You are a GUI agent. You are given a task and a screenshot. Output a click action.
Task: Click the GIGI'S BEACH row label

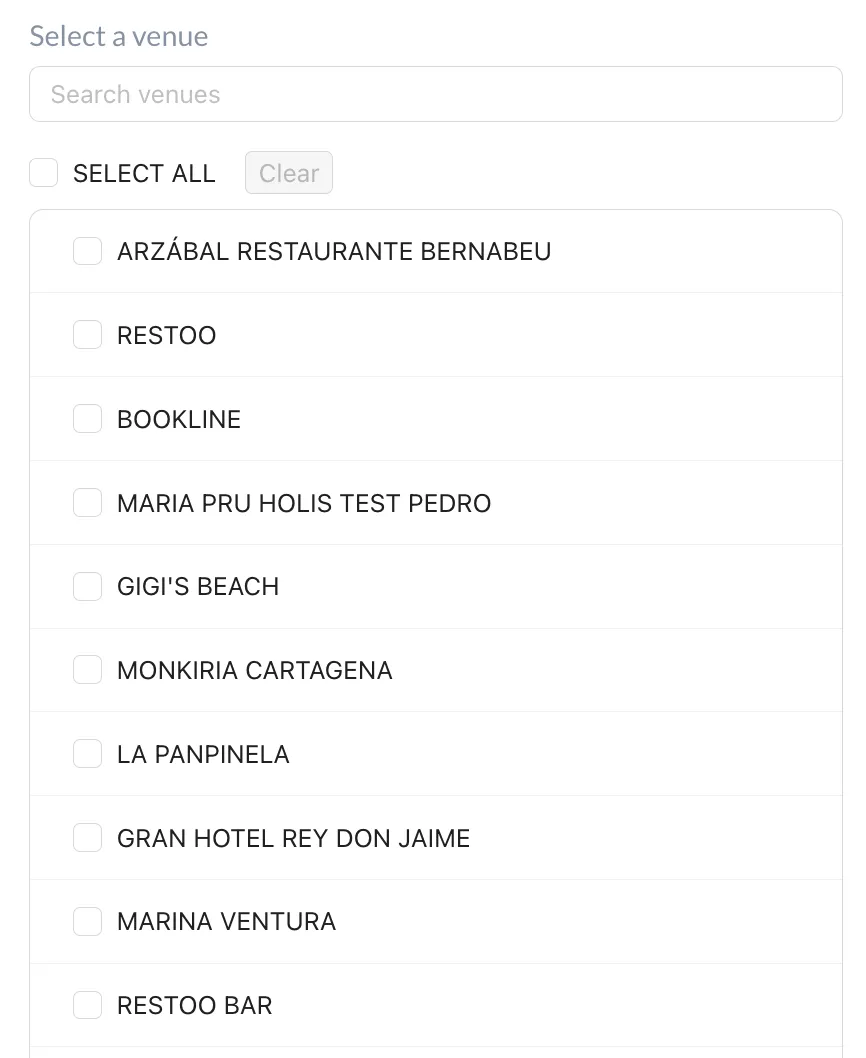coord(198,586)
